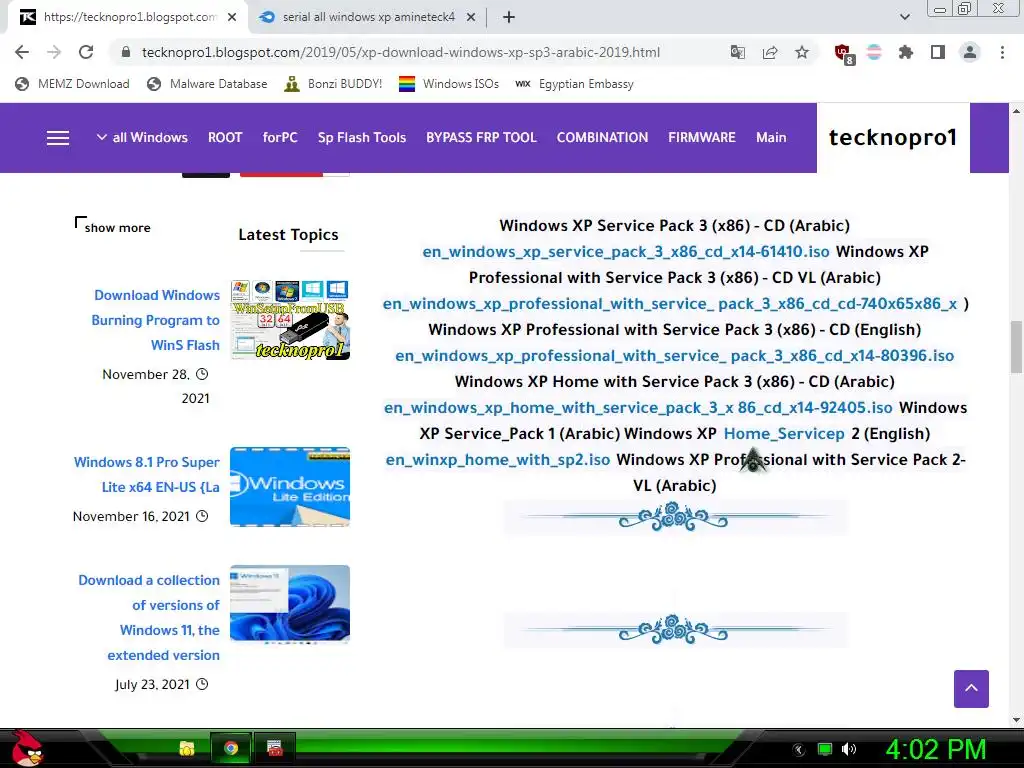The width and height of the screenshot is (1024, 768).
Task: Click the network monitor tray icon
Action: click(825, 749)
